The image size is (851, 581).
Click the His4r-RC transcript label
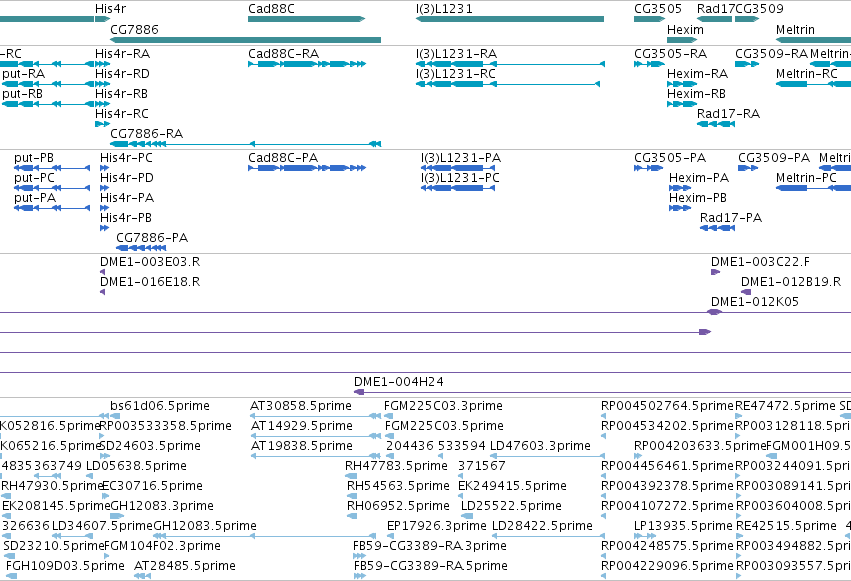(x=122, y=114)
